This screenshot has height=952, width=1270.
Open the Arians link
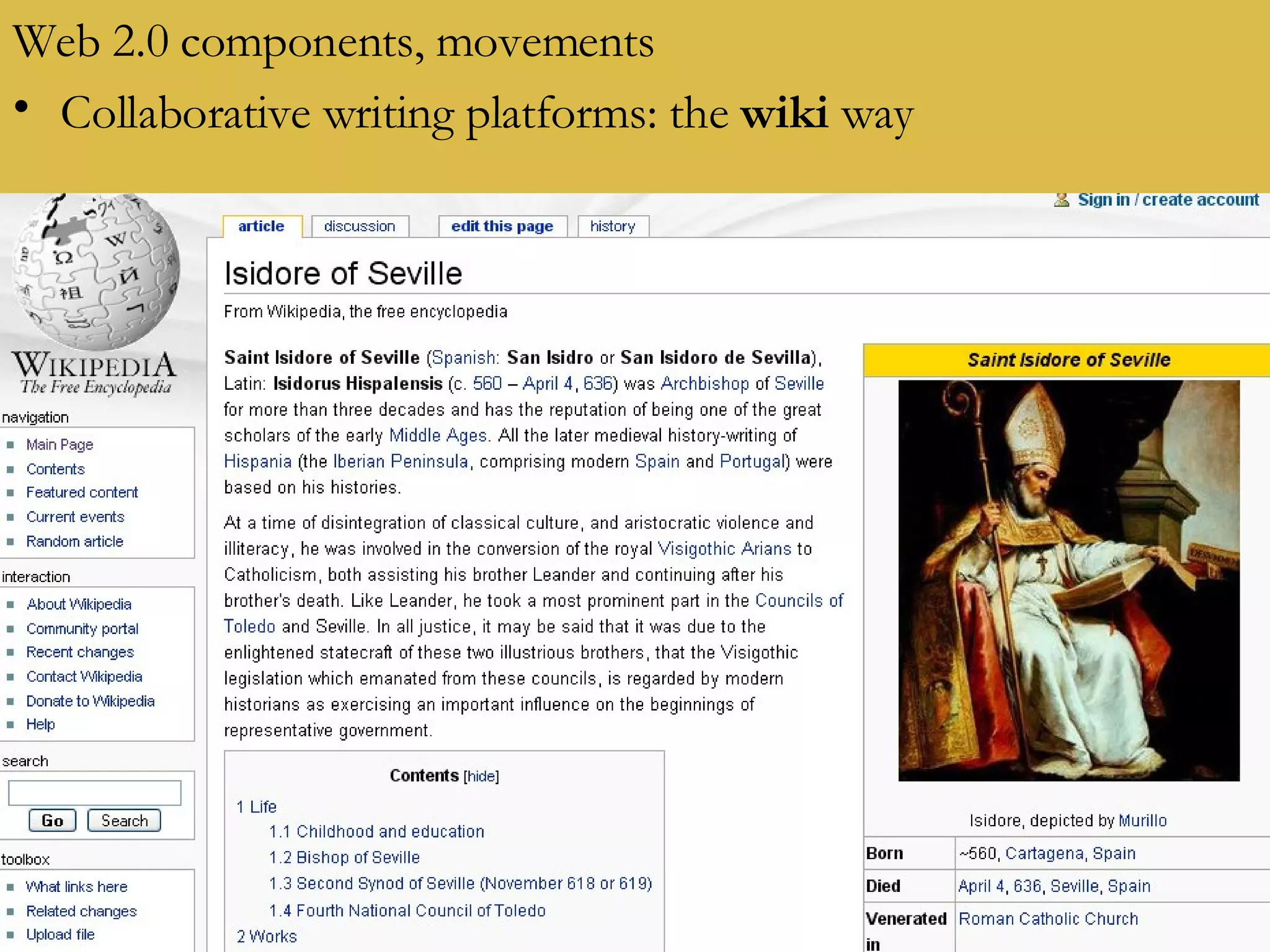point(766,549)
